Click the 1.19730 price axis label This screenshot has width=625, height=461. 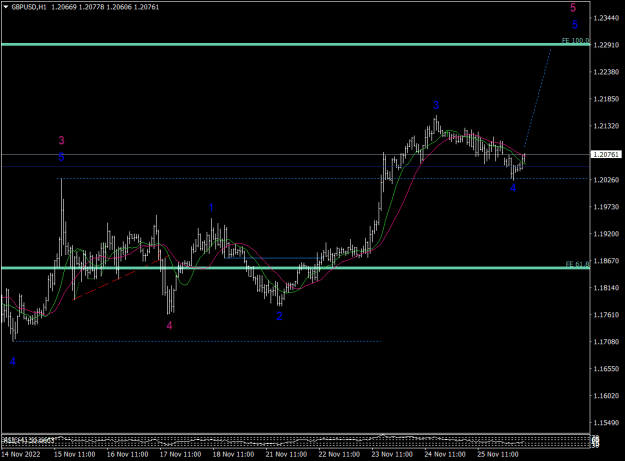tap(605, 207)
